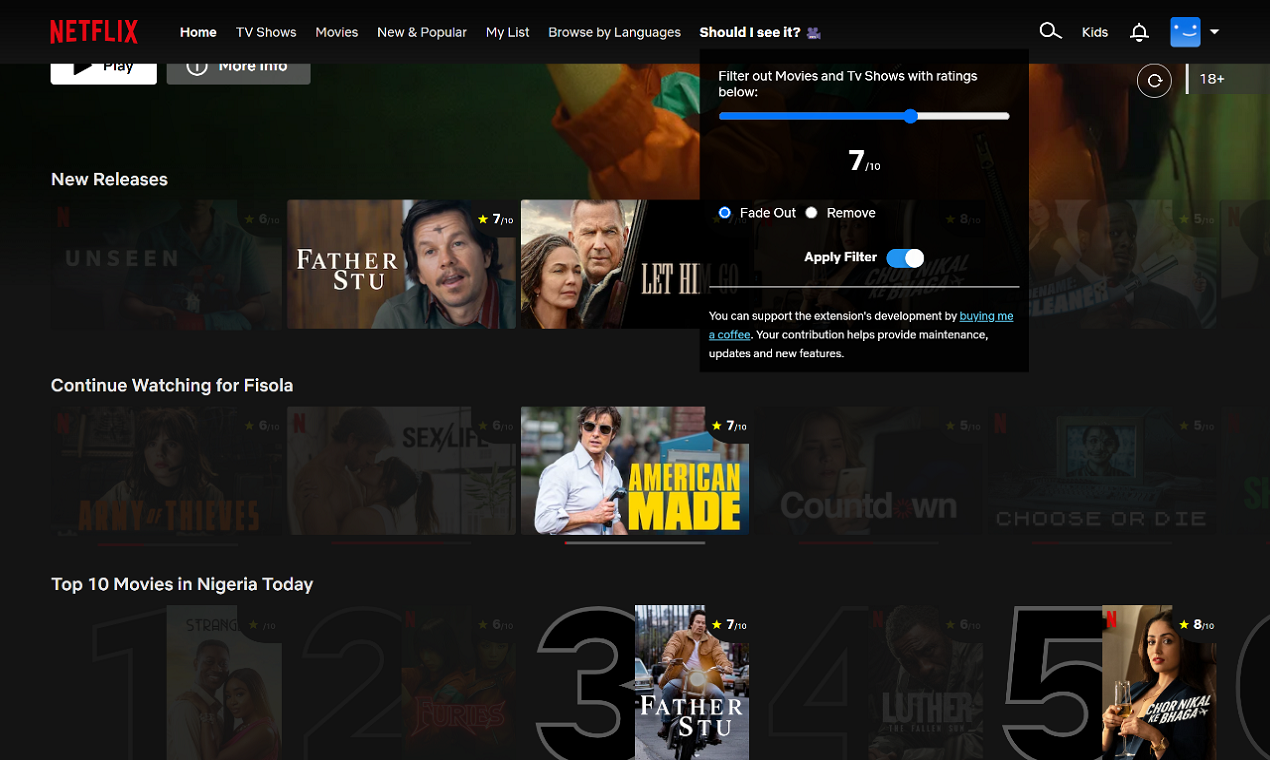Click Top 10 Movies in Nigeria Today heading
This screenshot has width=1270, height=760.
pyautogui.click(x=182, y=584)
